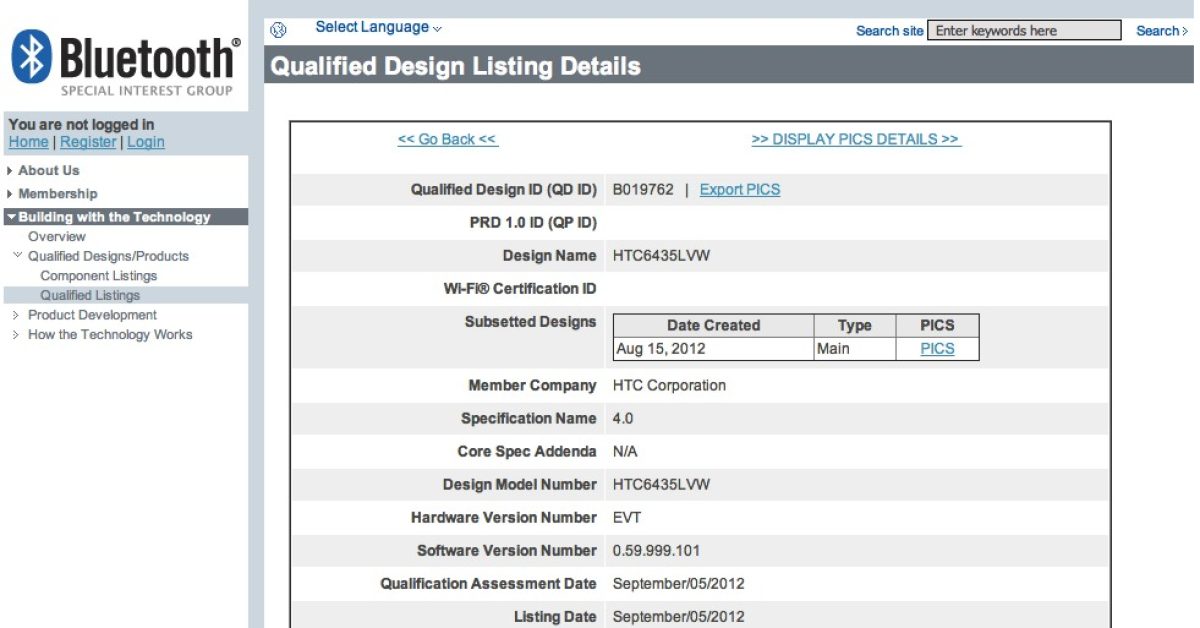1200x628 pixels.
Task: Collapse Qualified Designs/Products tree item
Action: tap(107, 256)
